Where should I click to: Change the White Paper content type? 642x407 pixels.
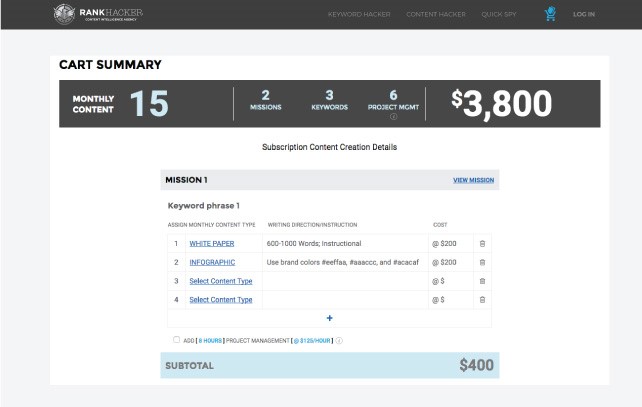click(212, 243)
